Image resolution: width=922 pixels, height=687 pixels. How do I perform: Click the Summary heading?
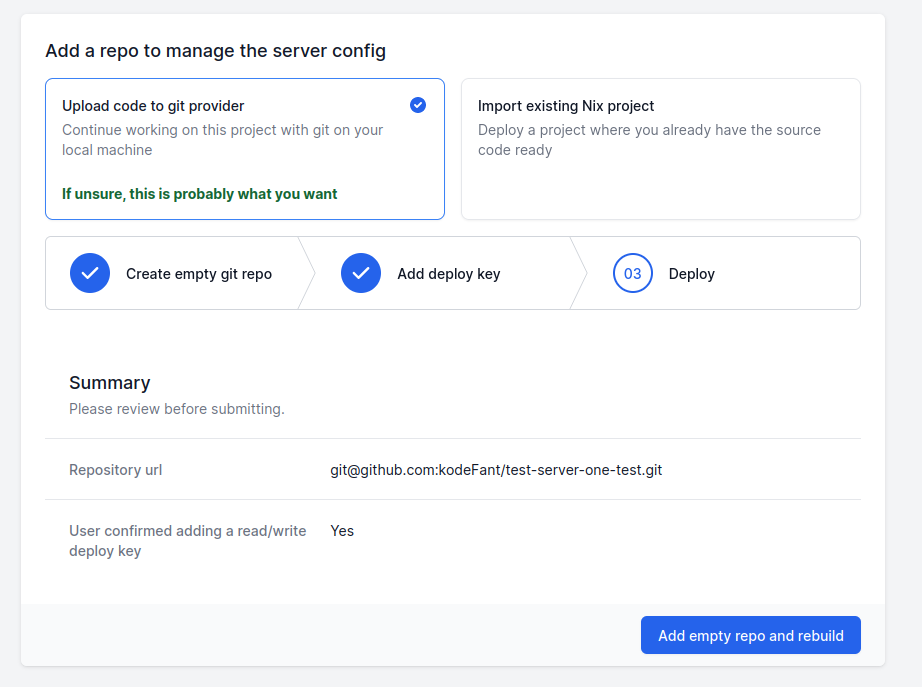coord(110,383)
